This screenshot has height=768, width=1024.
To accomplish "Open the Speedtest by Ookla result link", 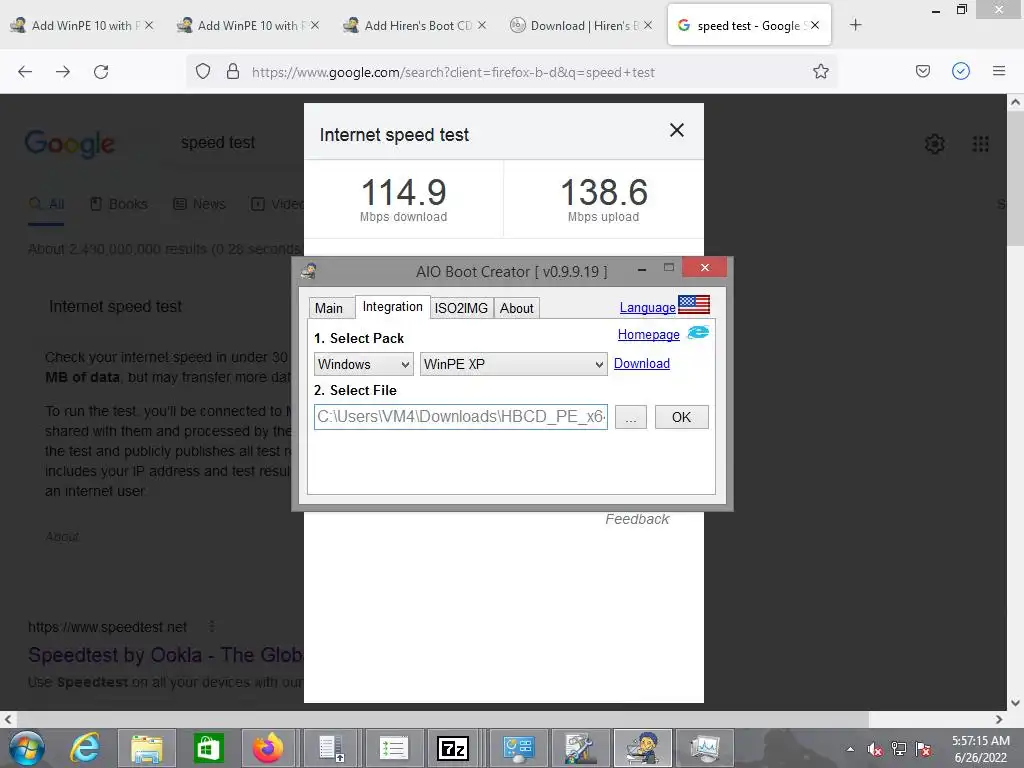I will coord(165,654).
